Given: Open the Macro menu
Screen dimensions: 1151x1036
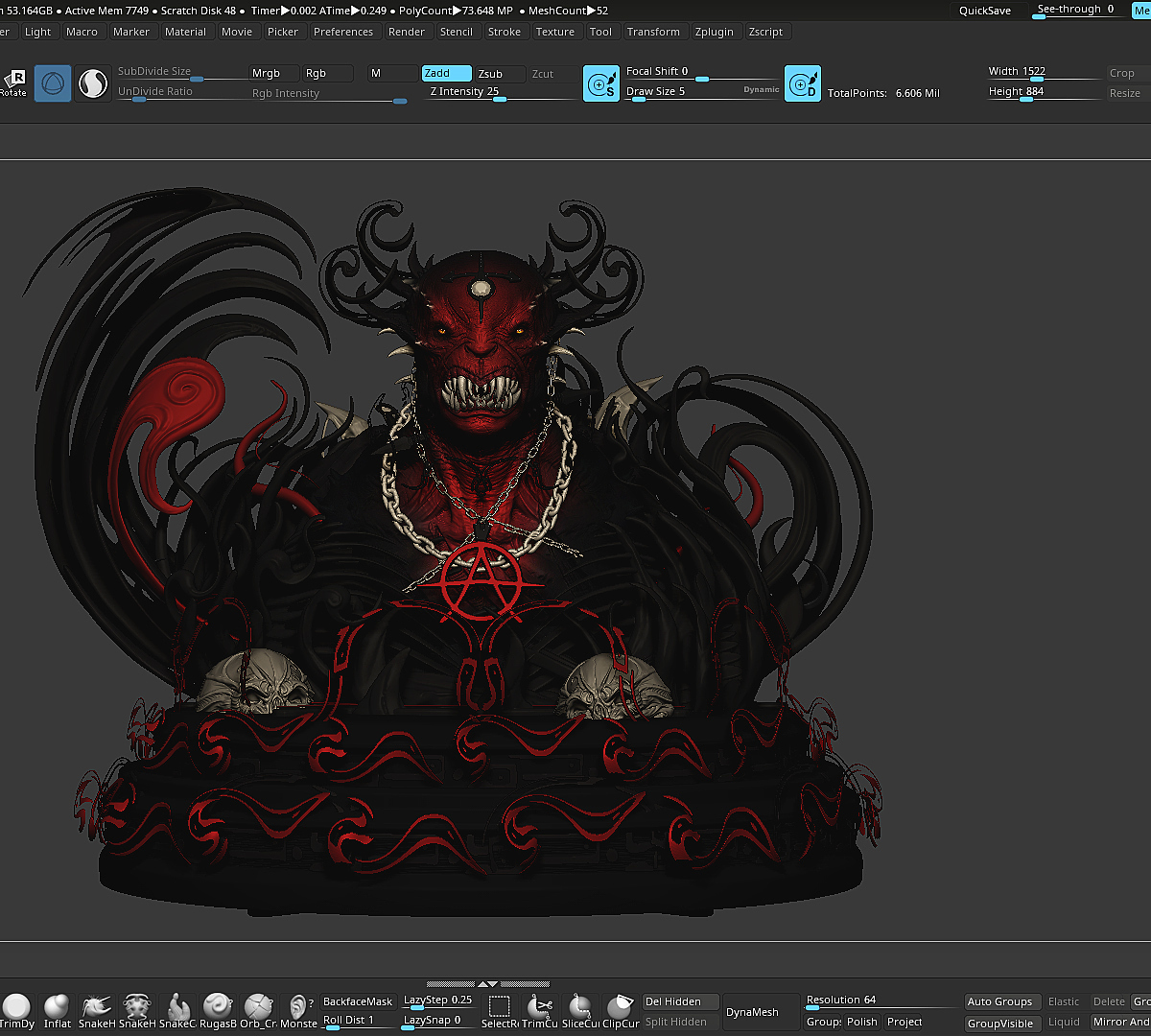Looking at the screenshot, I should point(82,32).
